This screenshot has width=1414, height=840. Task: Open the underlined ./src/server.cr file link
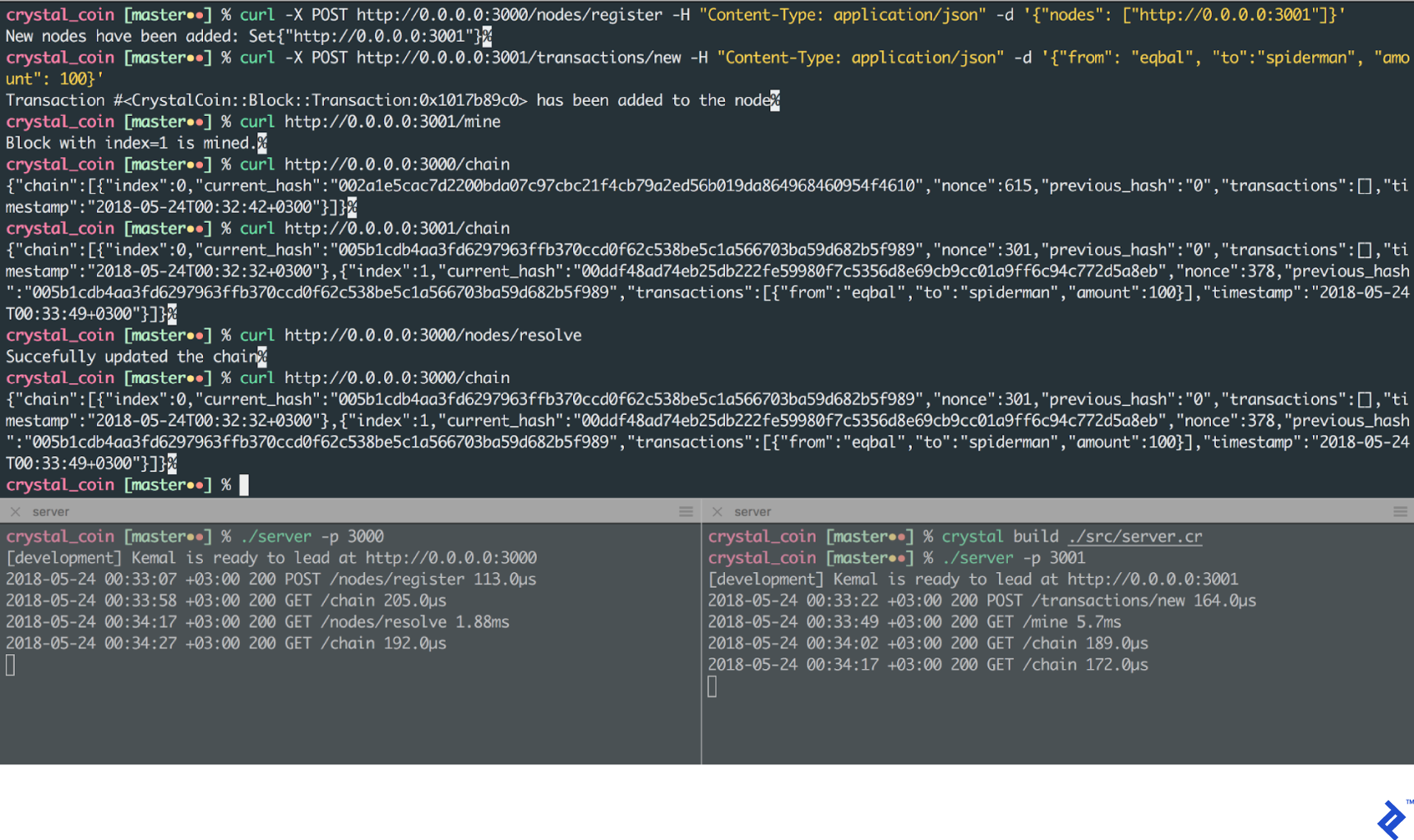[x=1134, y=535]
